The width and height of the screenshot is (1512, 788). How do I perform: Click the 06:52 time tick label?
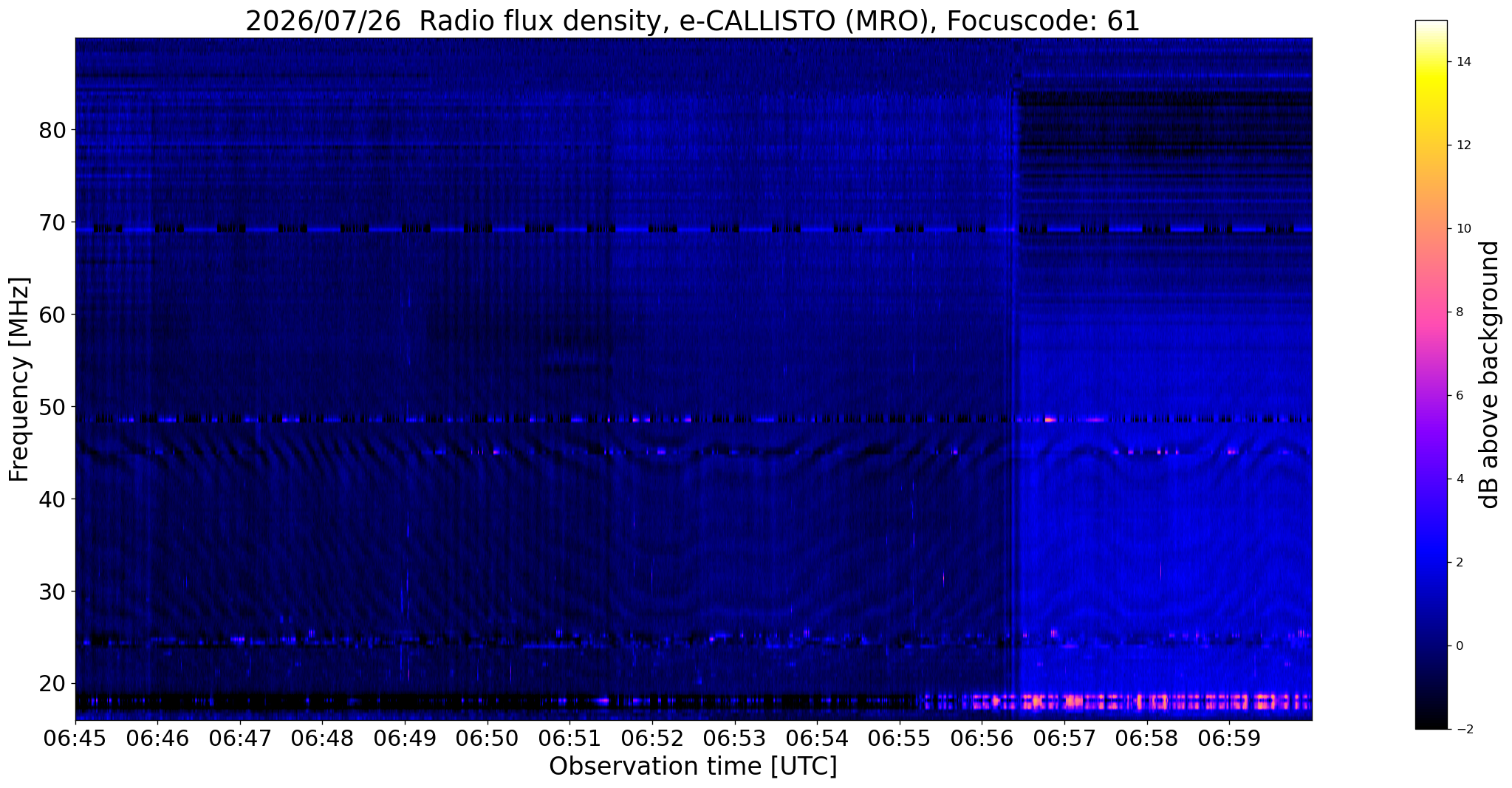[652, 738]
